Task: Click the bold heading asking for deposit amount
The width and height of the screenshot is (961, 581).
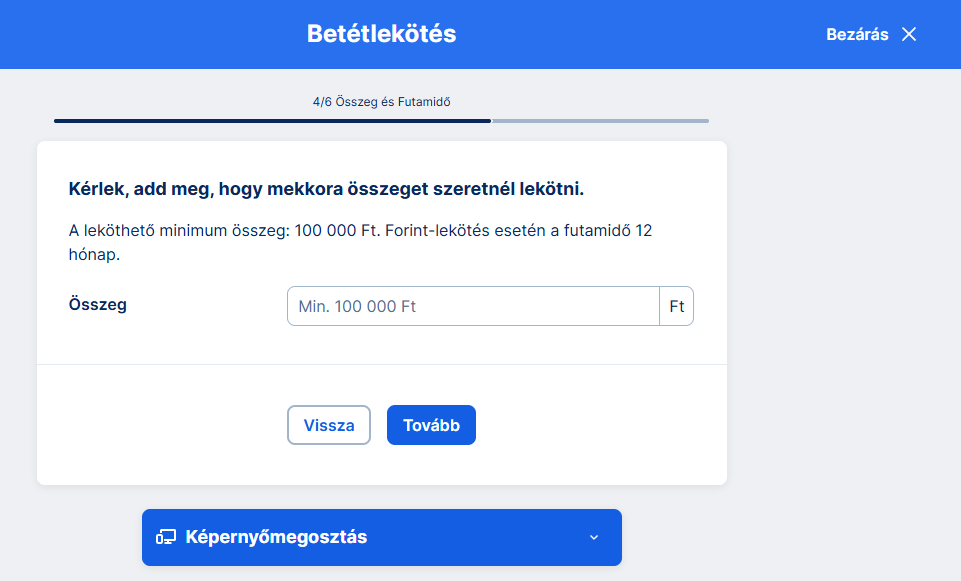Action: 325,188
